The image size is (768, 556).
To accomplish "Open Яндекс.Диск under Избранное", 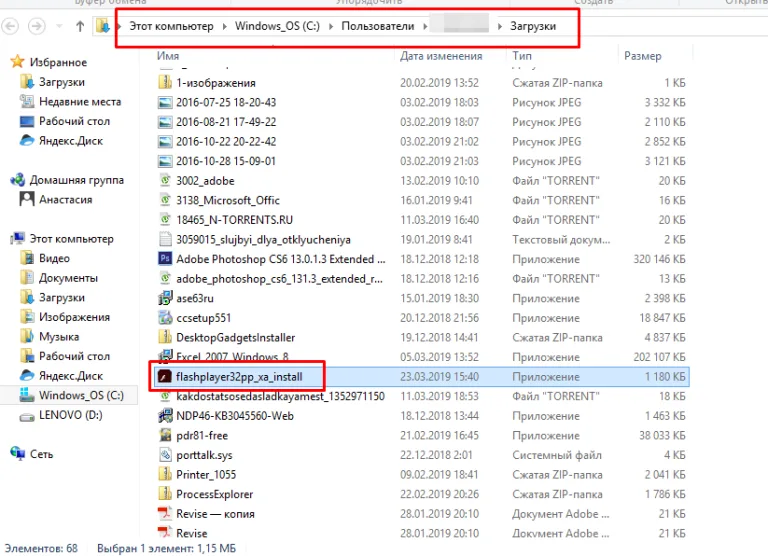I will (x=71, y=141).
